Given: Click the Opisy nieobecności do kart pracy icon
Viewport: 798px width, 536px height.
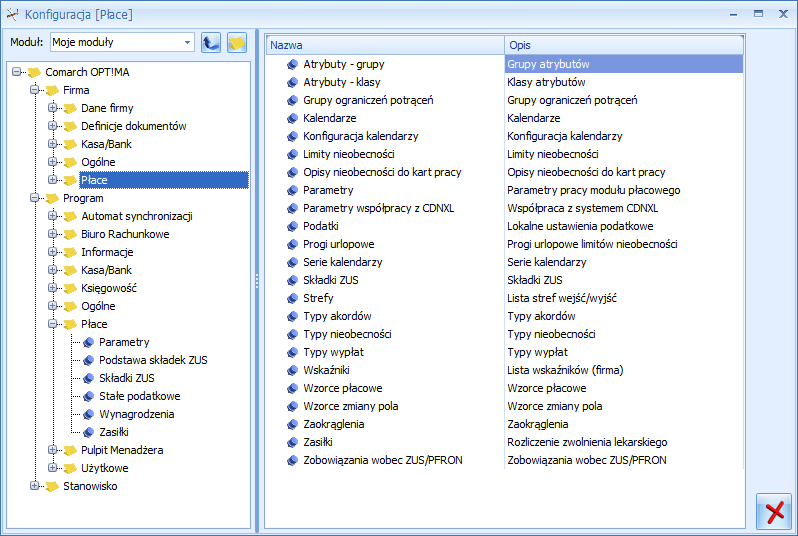Looking at the screenshot, I should pyautogui.click(x=292, y=172).
